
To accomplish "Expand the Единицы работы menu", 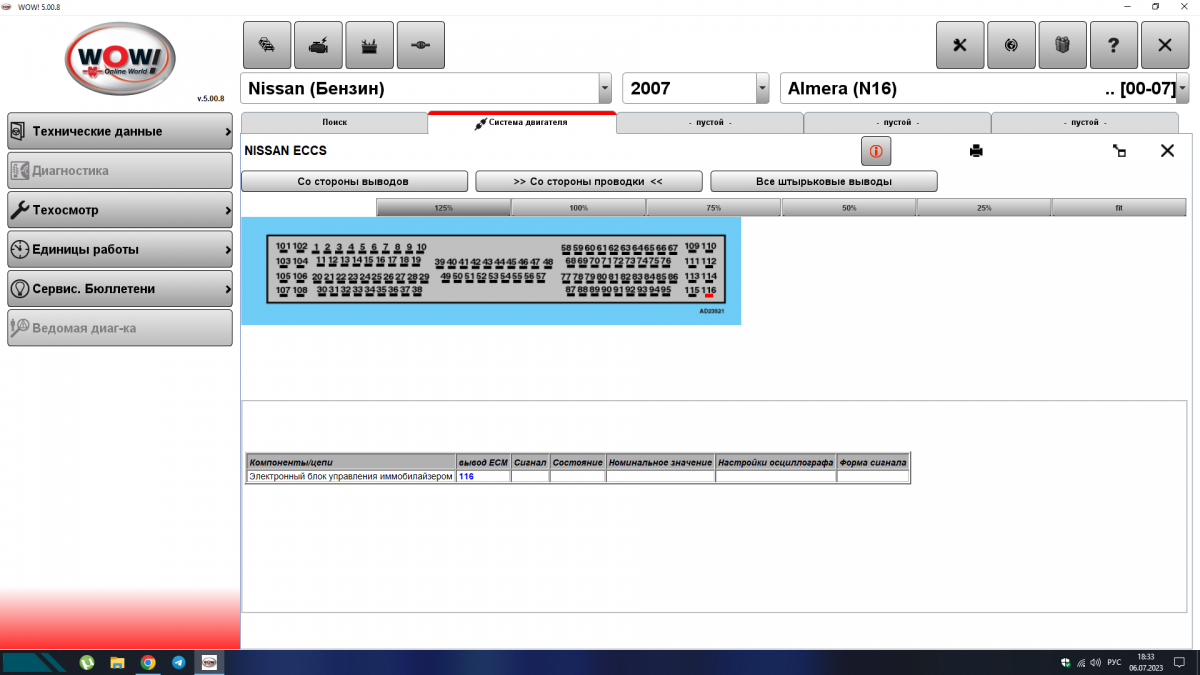I will pos(120,249).
